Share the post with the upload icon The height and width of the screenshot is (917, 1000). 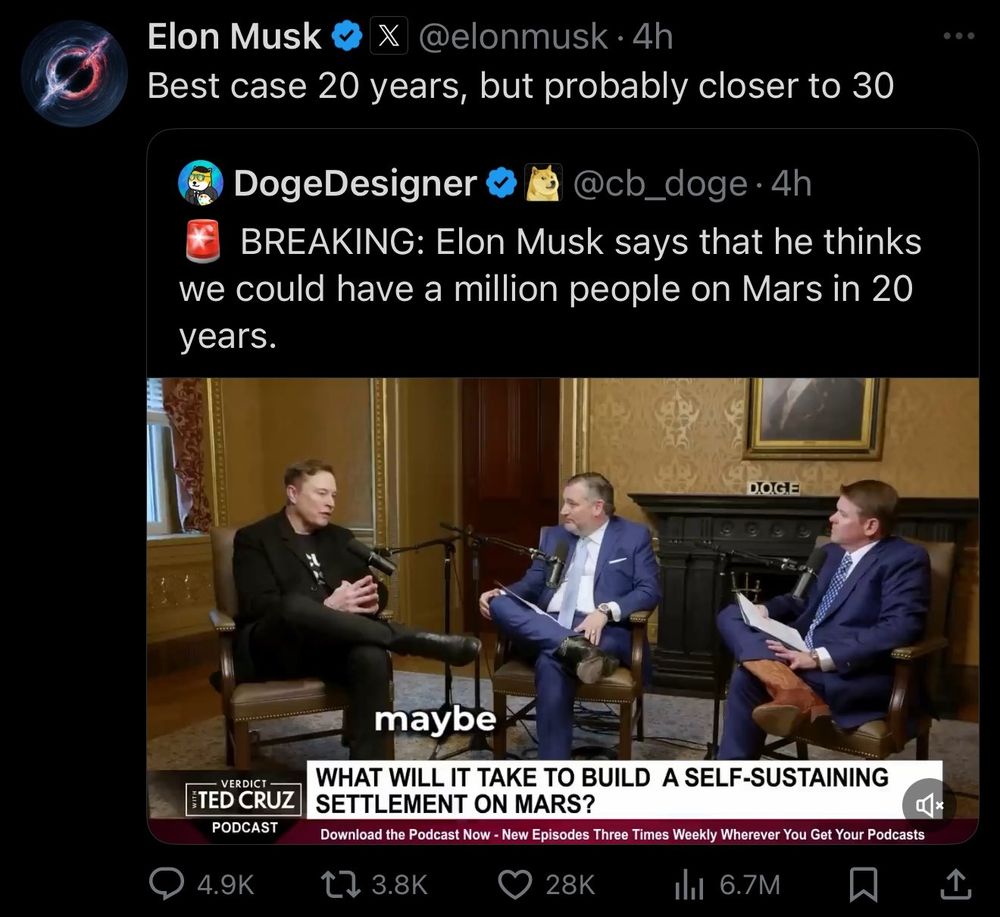coord(955,884)
